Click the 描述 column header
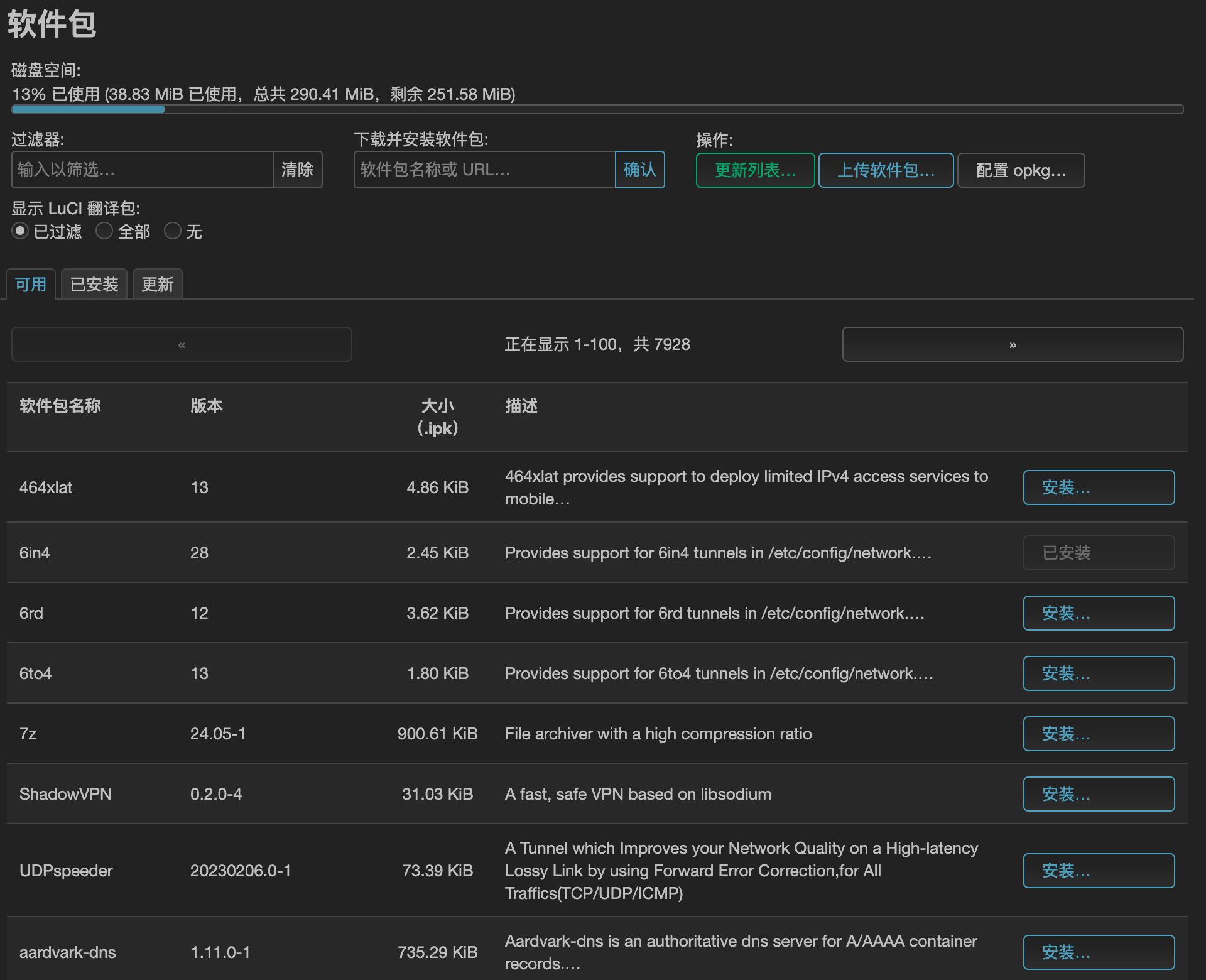The image size is (1206, 980). coord(521,406)
